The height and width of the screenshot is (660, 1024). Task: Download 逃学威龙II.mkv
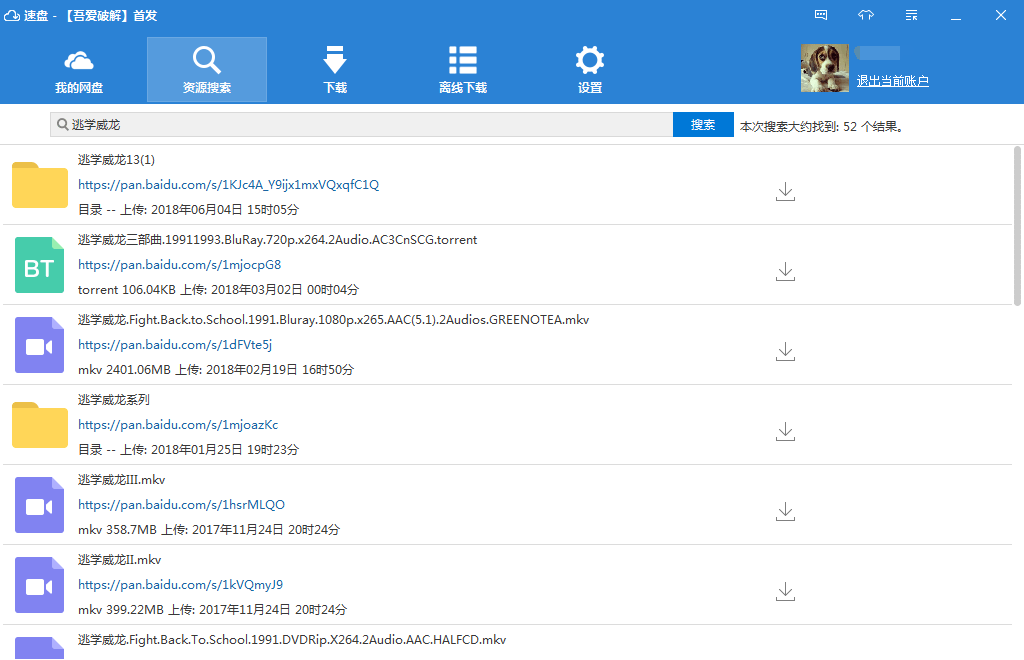tap(785, 591)
